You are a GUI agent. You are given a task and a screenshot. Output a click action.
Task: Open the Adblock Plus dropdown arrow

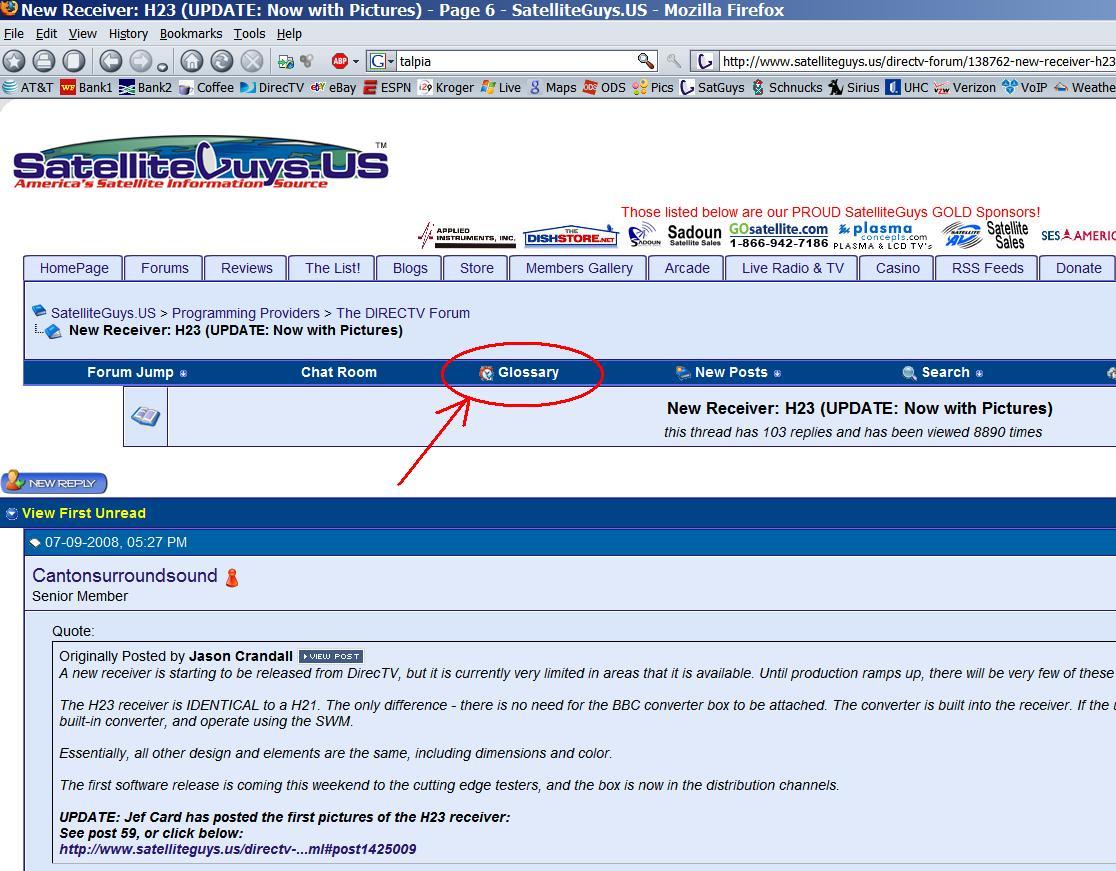coord(356,62)
